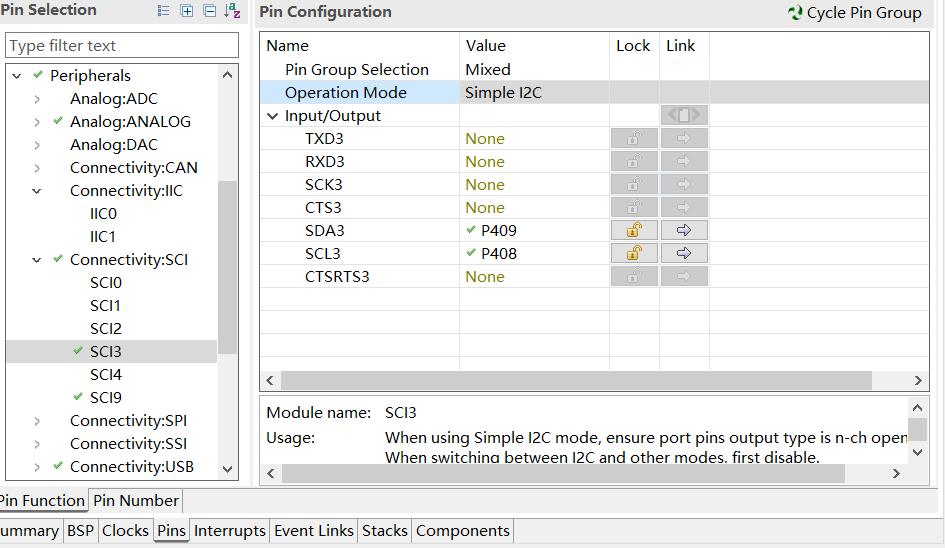Click the link arrow for SCL3 pin

click(684, 253)
